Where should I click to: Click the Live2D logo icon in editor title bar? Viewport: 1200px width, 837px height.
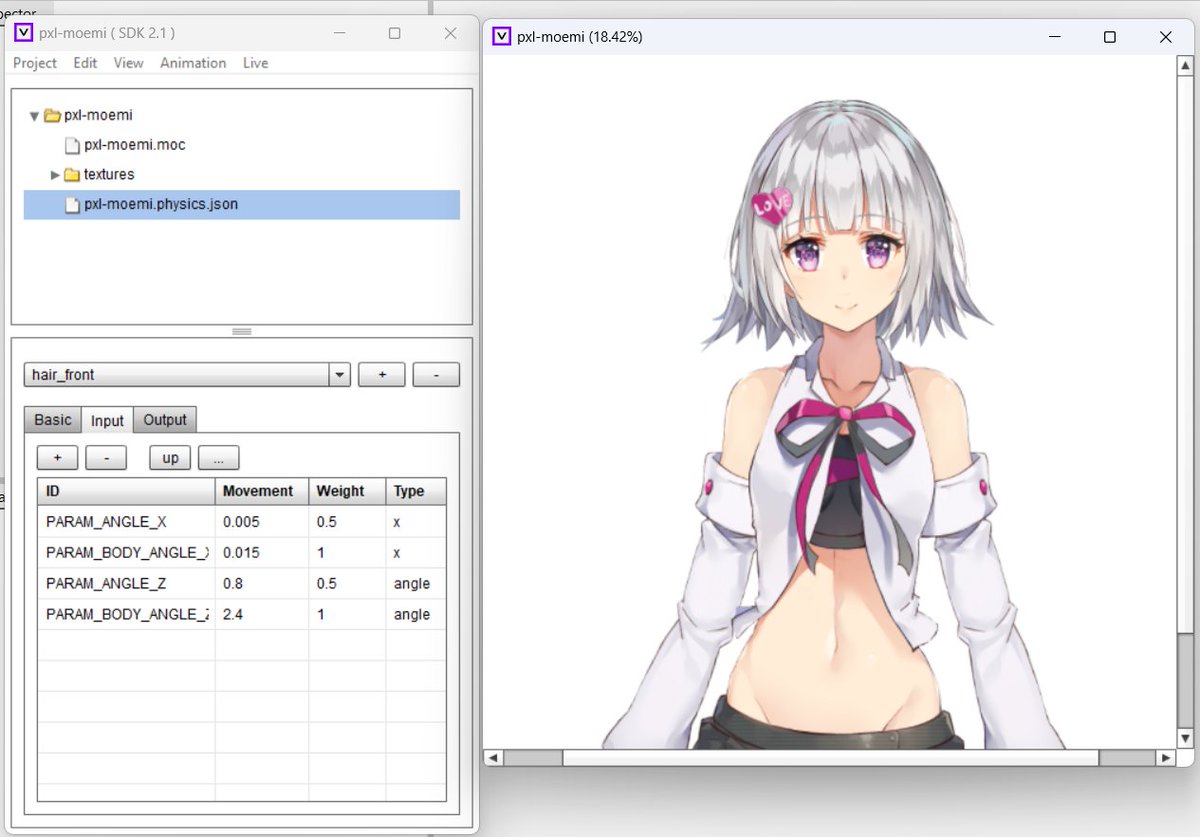coord(22,32)
